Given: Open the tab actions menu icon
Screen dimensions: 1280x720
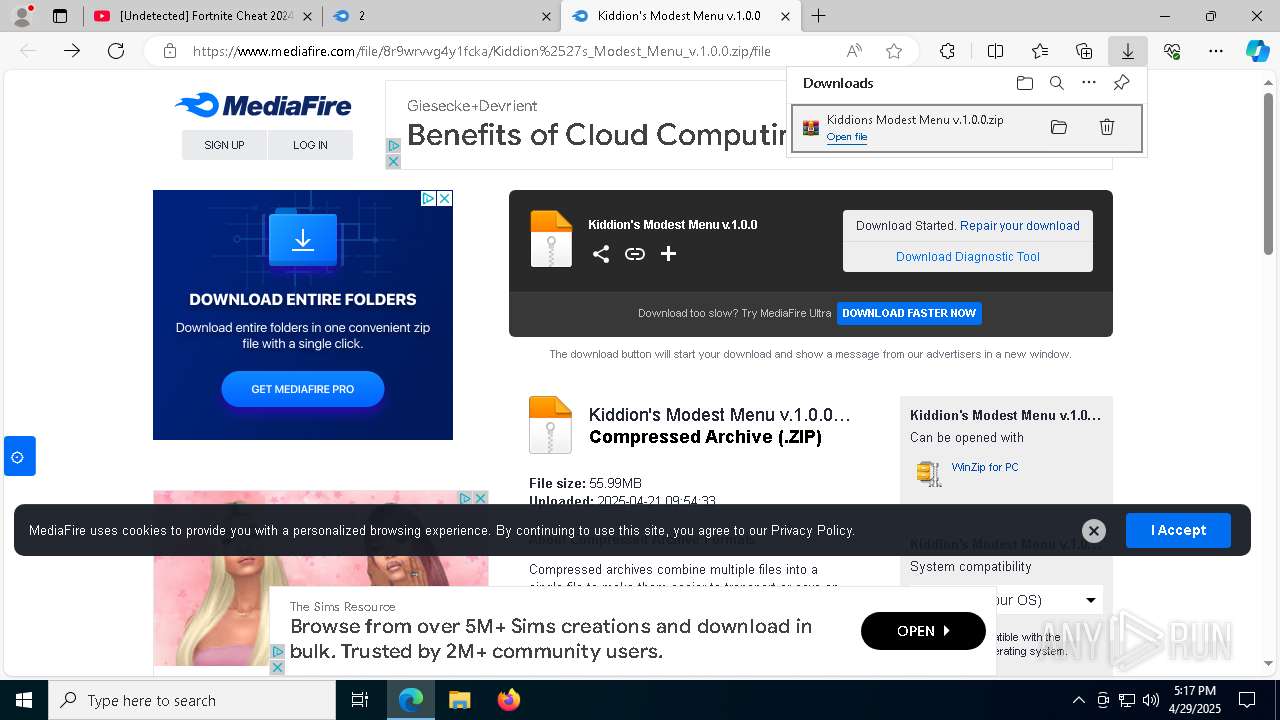Looking at the screenshot, I should tap(60, 16).
